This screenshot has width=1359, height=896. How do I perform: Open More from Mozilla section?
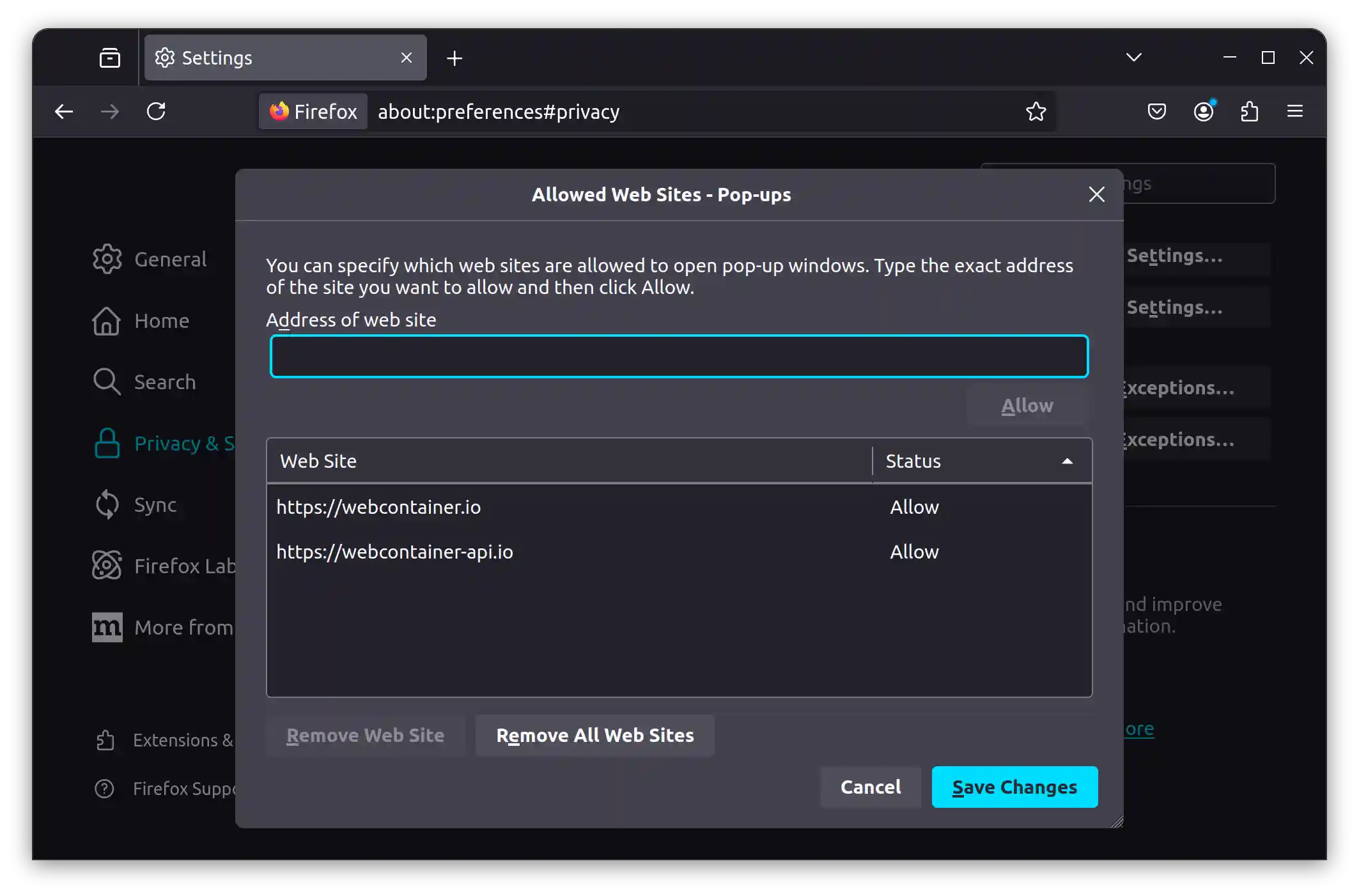point(107,628)
